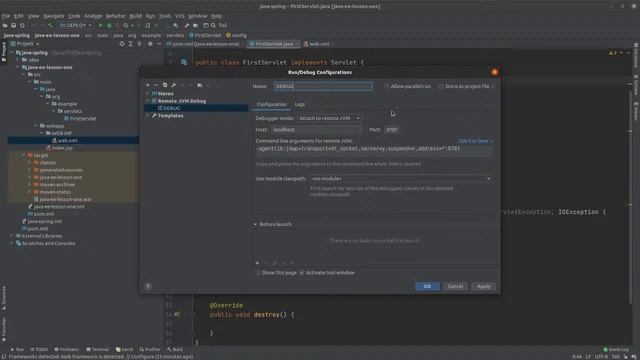Click the Synchronize reload icon in the main toolbar
Viewport: 640px width, 360px height.
click(22, 25)
